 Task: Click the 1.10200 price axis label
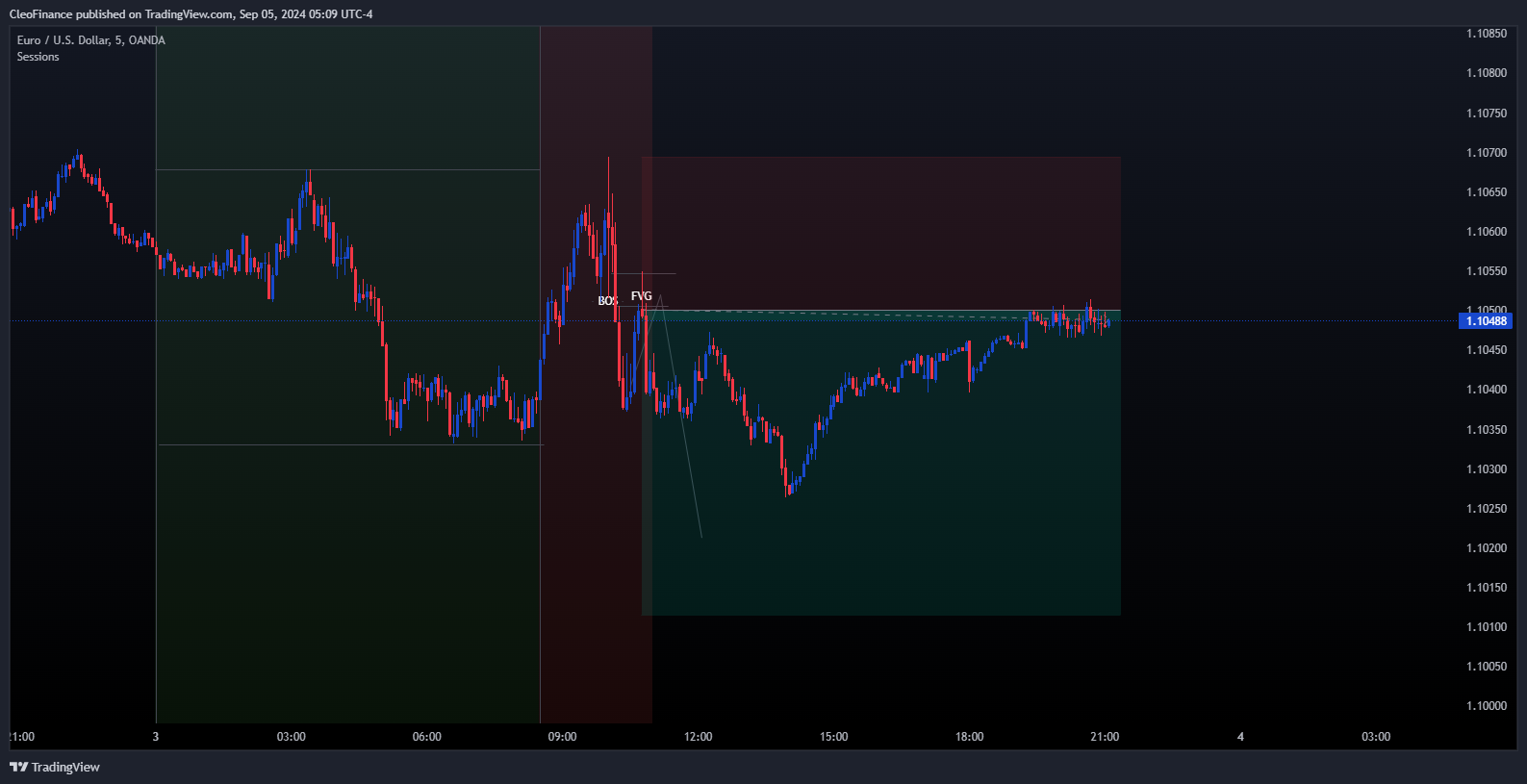[1486, 548]
